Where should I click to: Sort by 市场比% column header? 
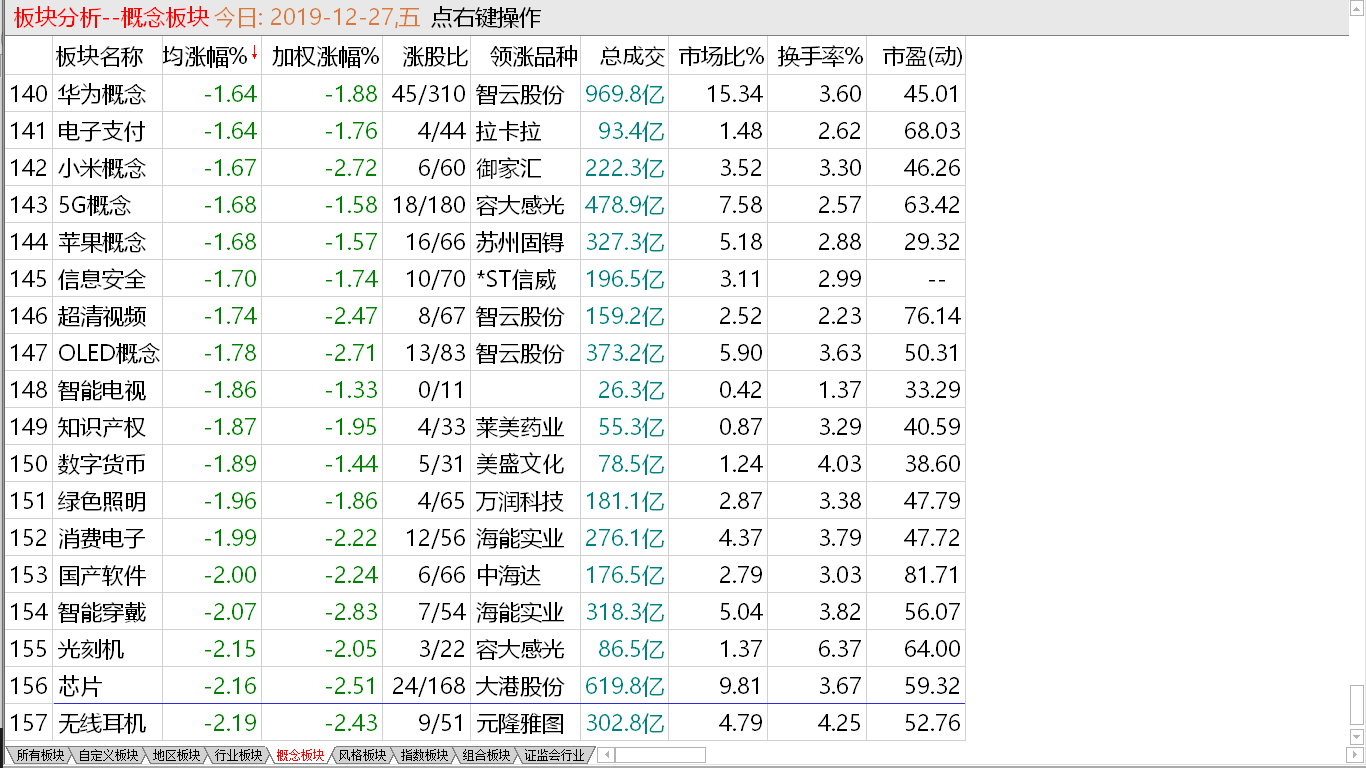(x=721, y=56)
